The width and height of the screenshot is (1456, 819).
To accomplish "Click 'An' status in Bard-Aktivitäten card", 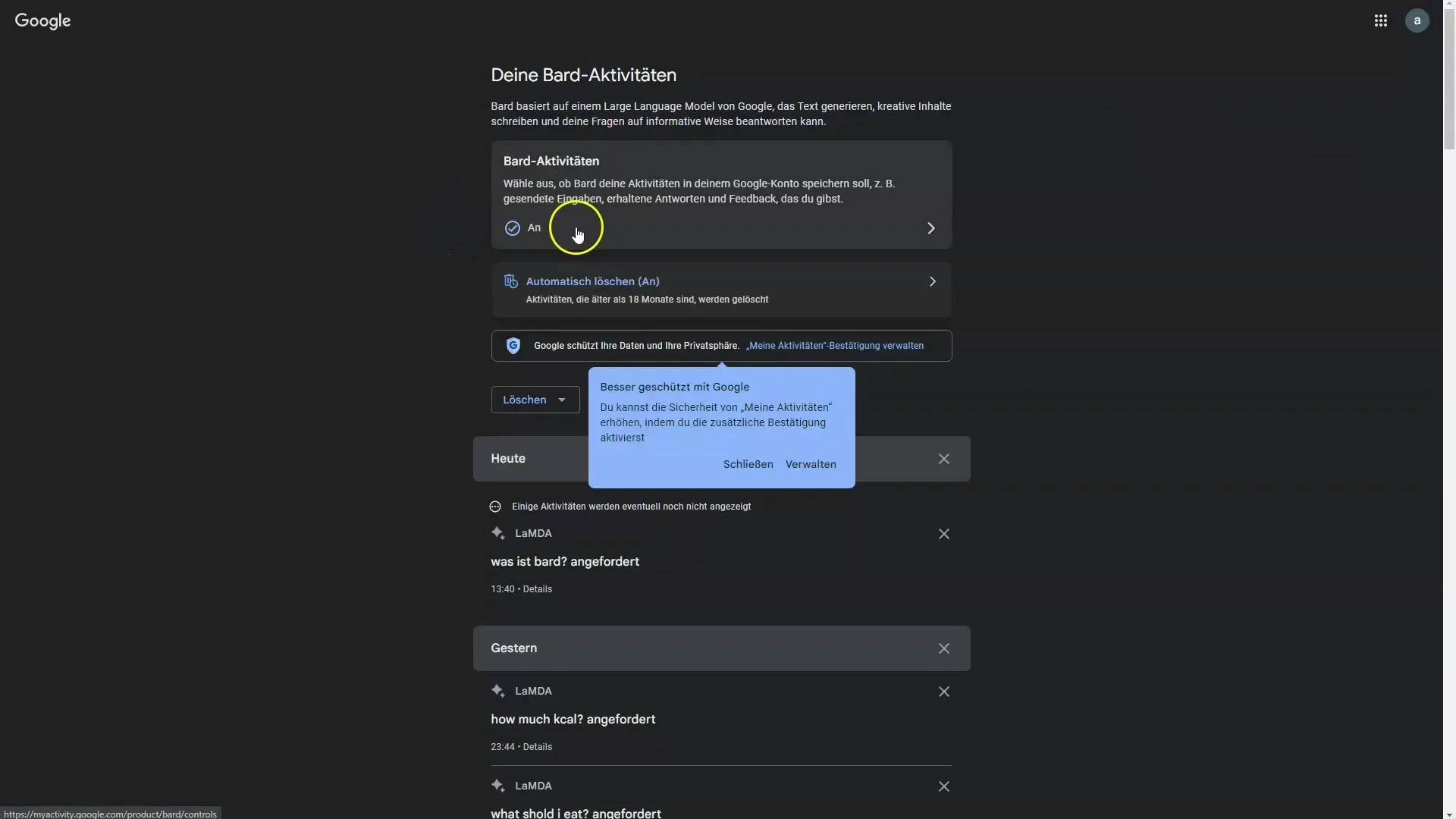I will tap(534, 228).
